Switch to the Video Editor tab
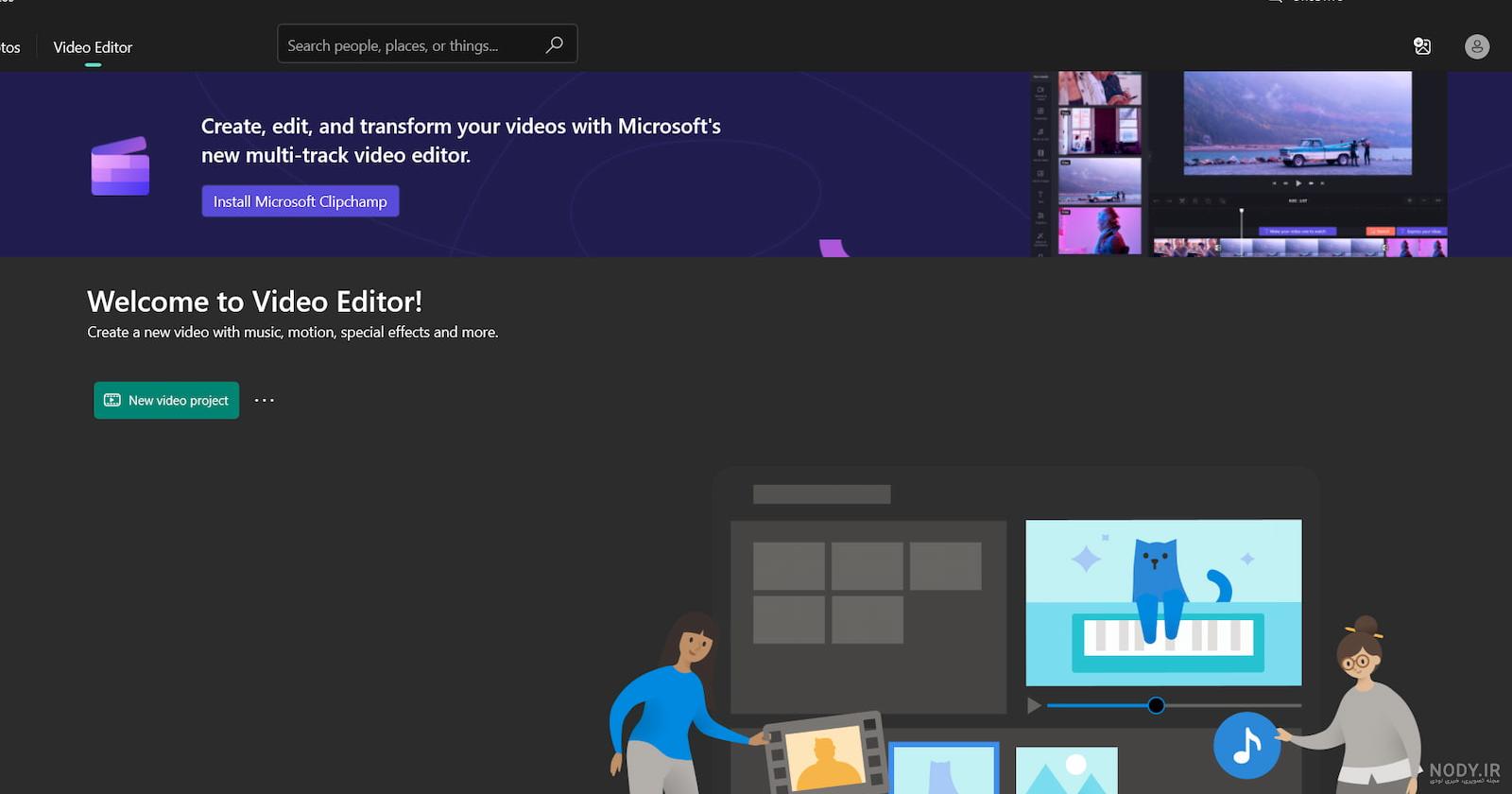This screenshot has height=794, width=1512. (93, 47)
